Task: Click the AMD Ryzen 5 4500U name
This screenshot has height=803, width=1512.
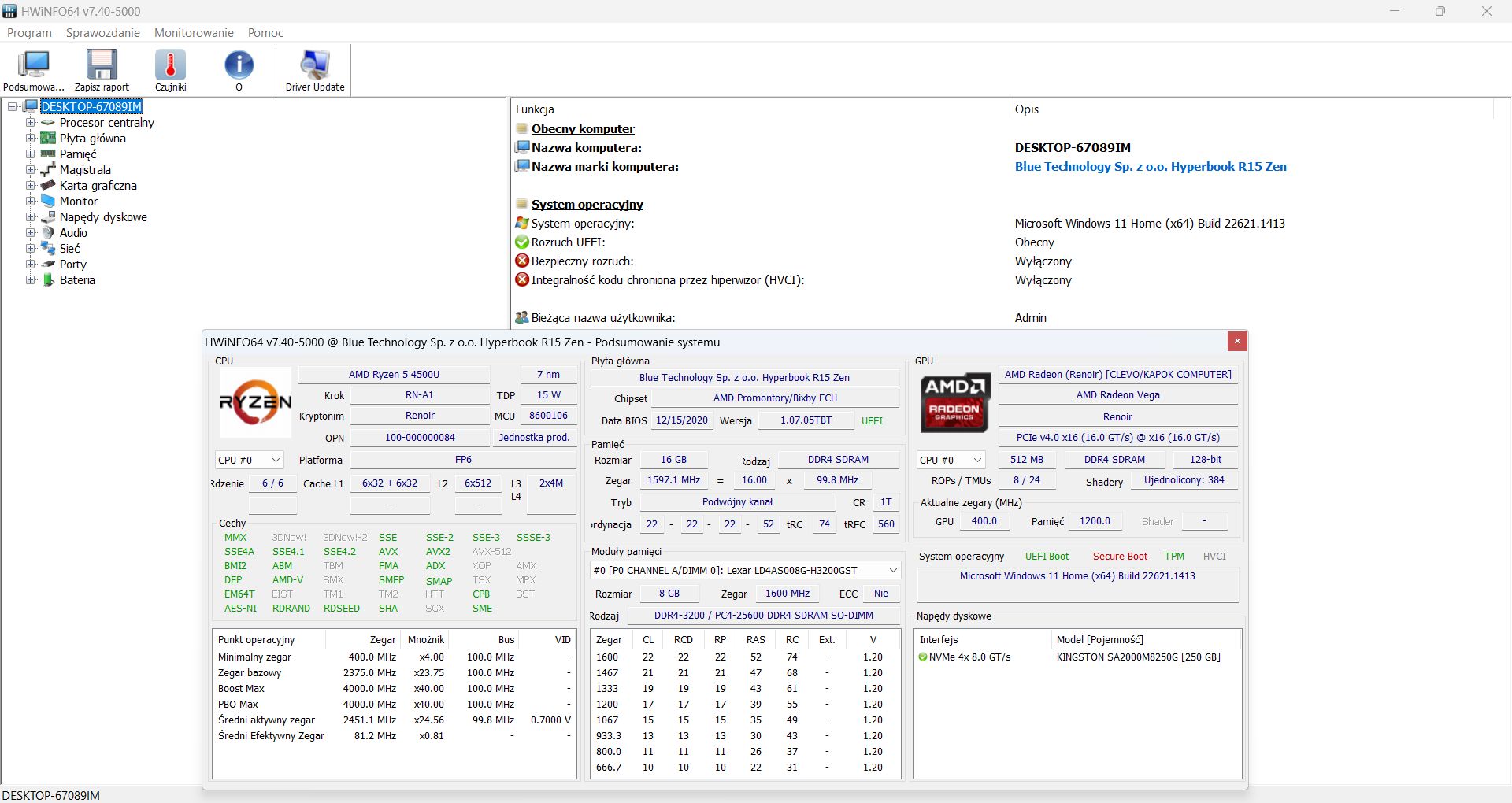Action: pos(395,375)
